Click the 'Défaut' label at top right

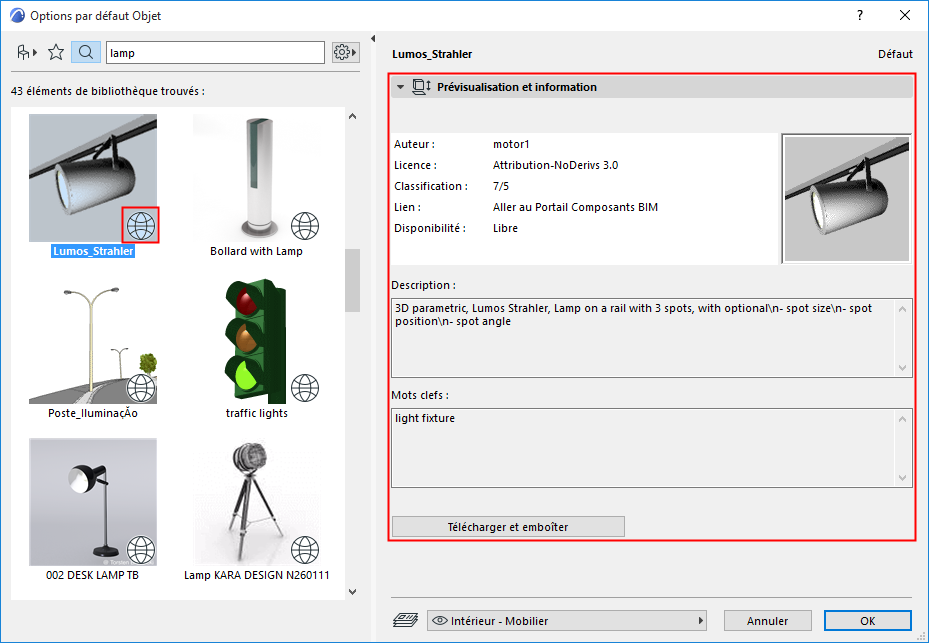pos(895,54)
